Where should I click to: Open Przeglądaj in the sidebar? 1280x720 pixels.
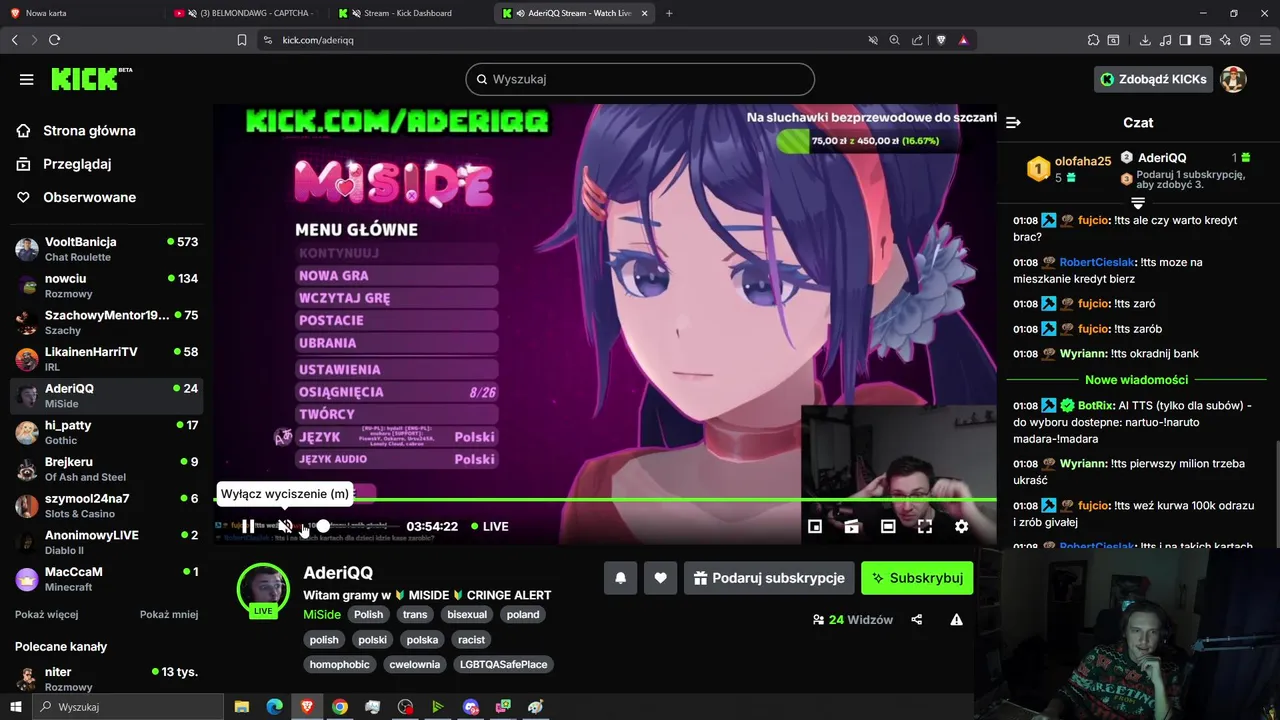click(77, 164)
